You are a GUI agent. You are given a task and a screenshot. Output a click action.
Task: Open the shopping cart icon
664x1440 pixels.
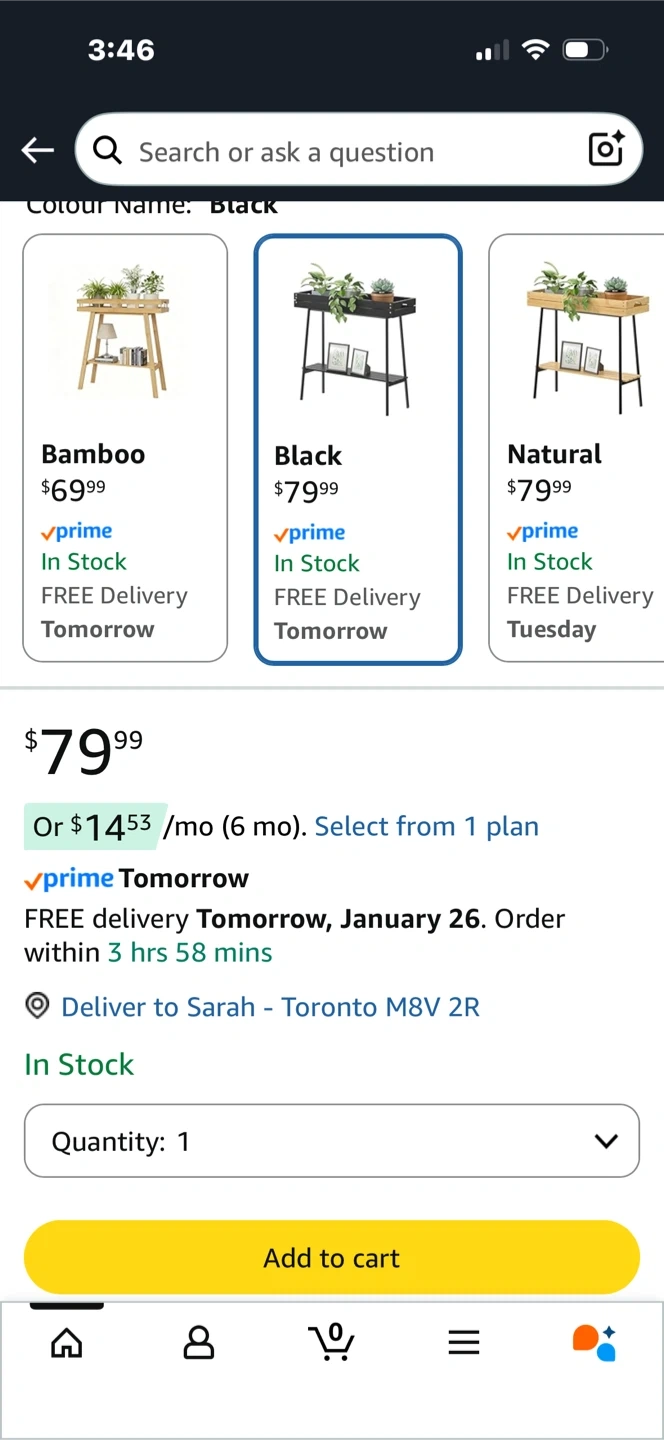(x=331, y=1342)
